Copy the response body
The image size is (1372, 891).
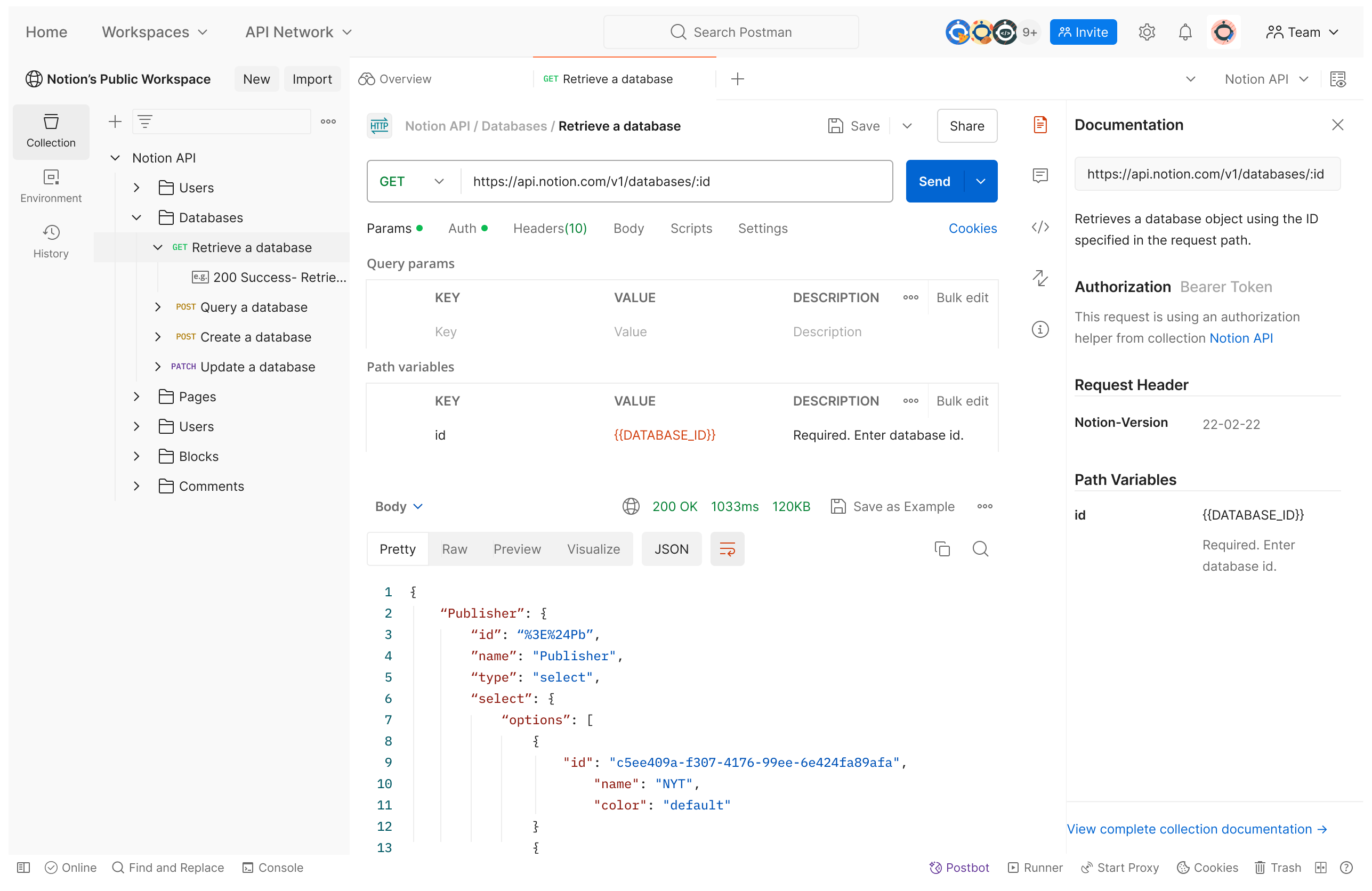coord(942,549)
